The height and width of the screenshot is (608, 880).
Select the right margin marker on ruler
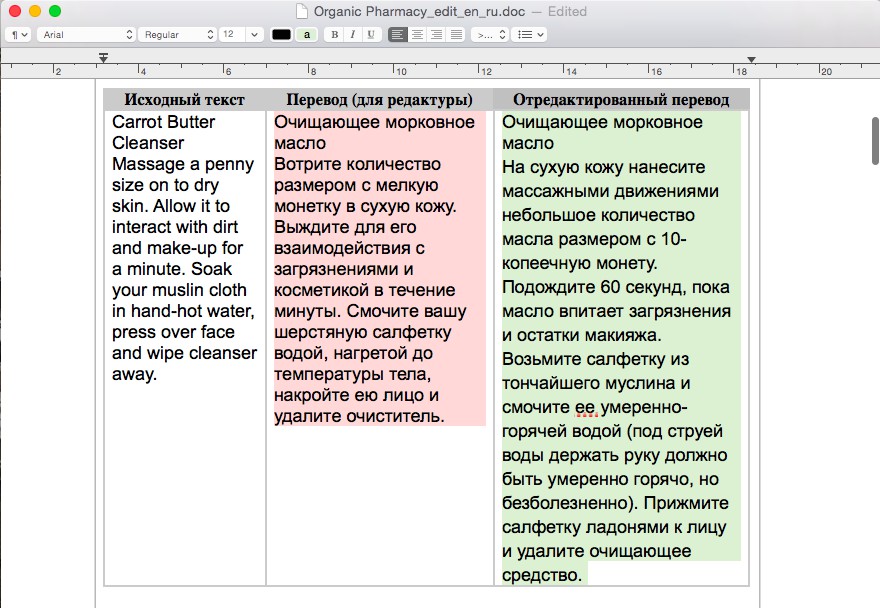751,59
